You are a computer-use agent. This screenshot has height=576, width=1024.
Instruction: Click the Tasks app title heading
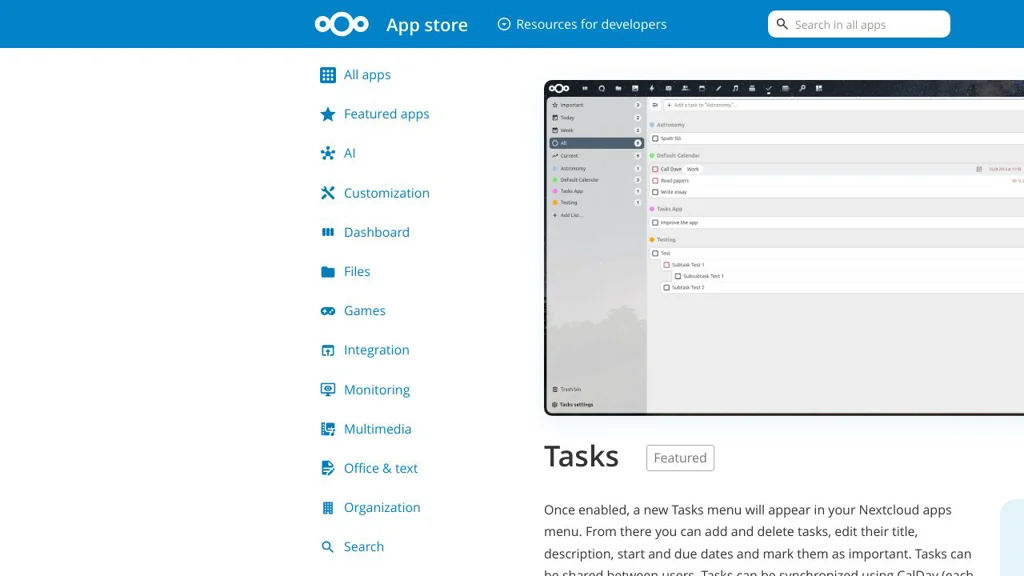[x=581, y=456]
